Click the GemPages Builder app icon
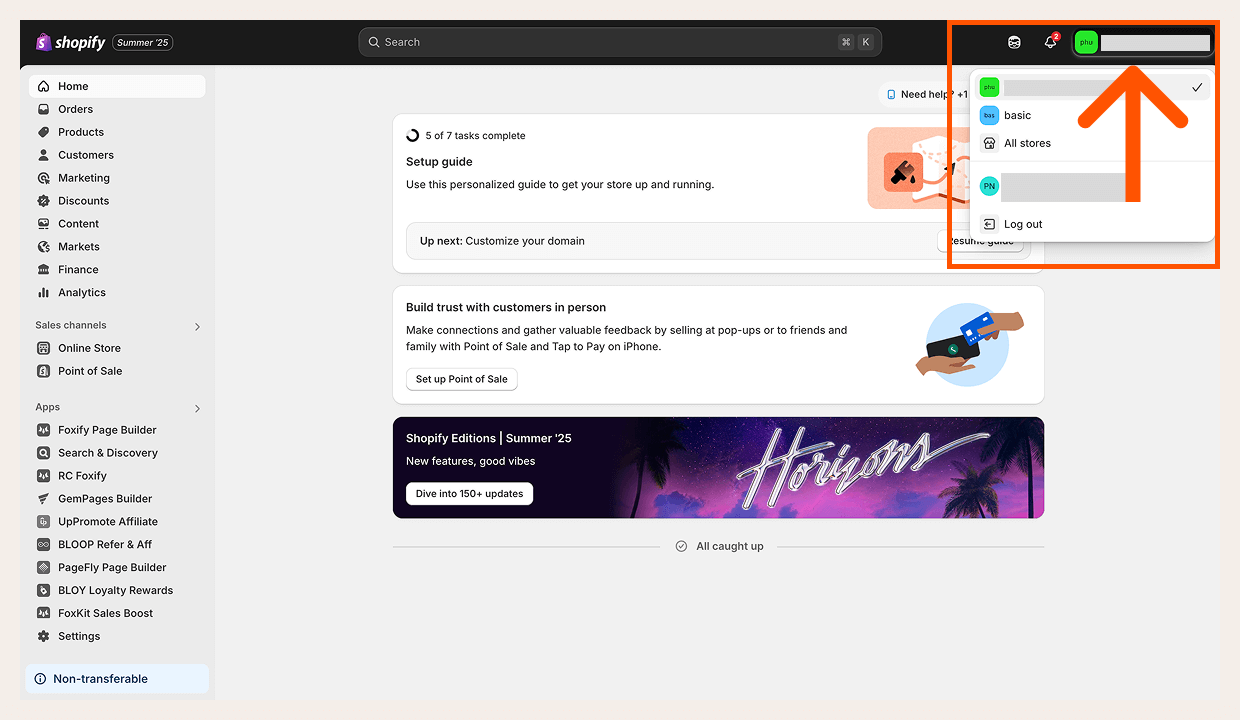This screenshot has width=1240, height=720. [43, 499]
